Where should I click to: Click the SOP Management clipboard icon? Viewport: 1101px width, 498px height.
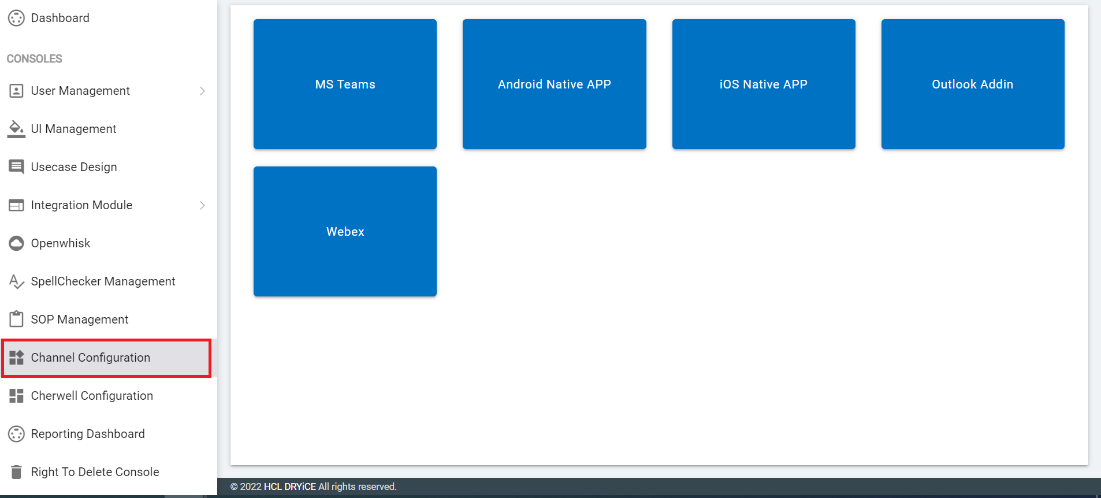(x=16, y=320)
